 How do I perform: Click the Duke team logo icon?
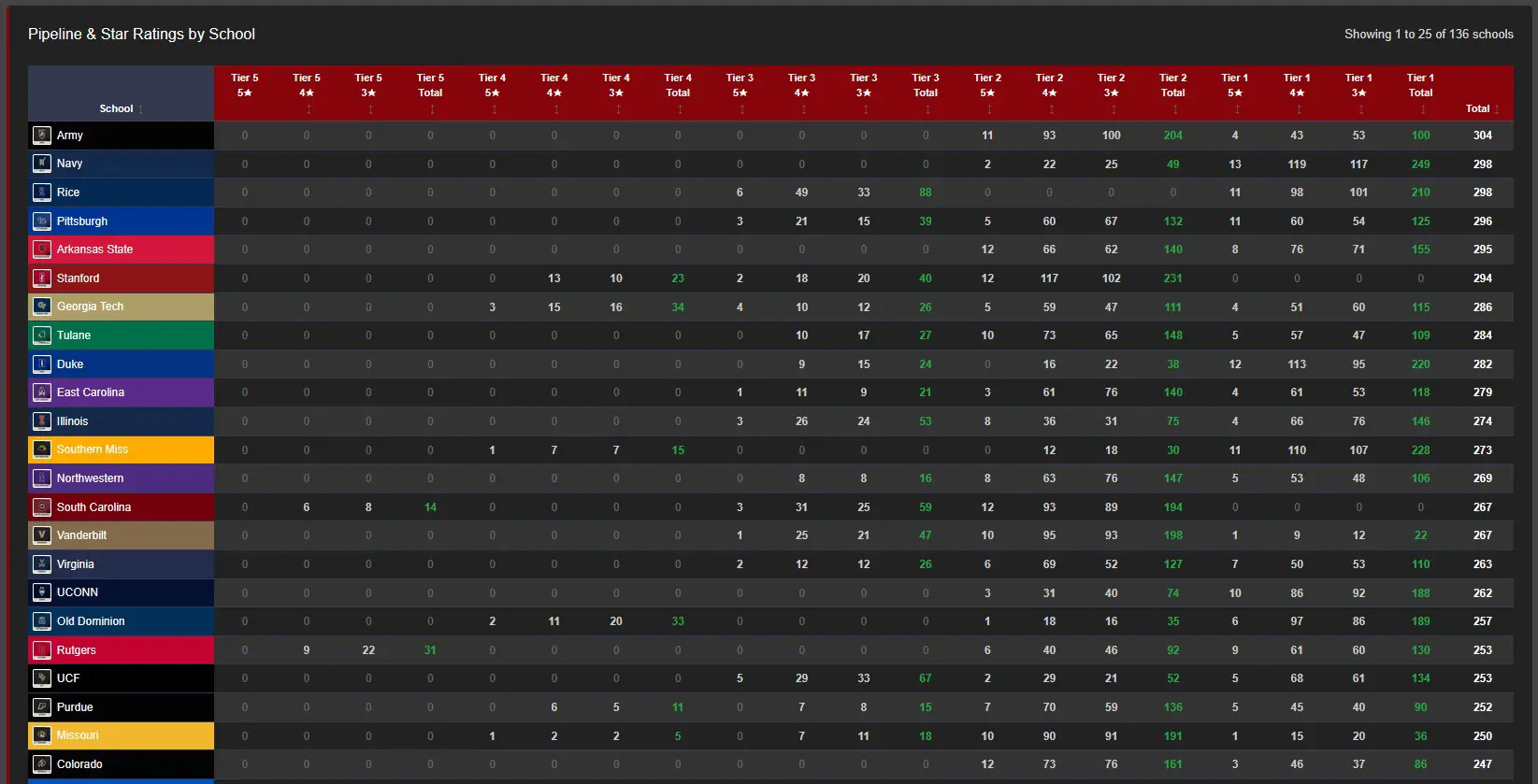click(x=42, y=364)
